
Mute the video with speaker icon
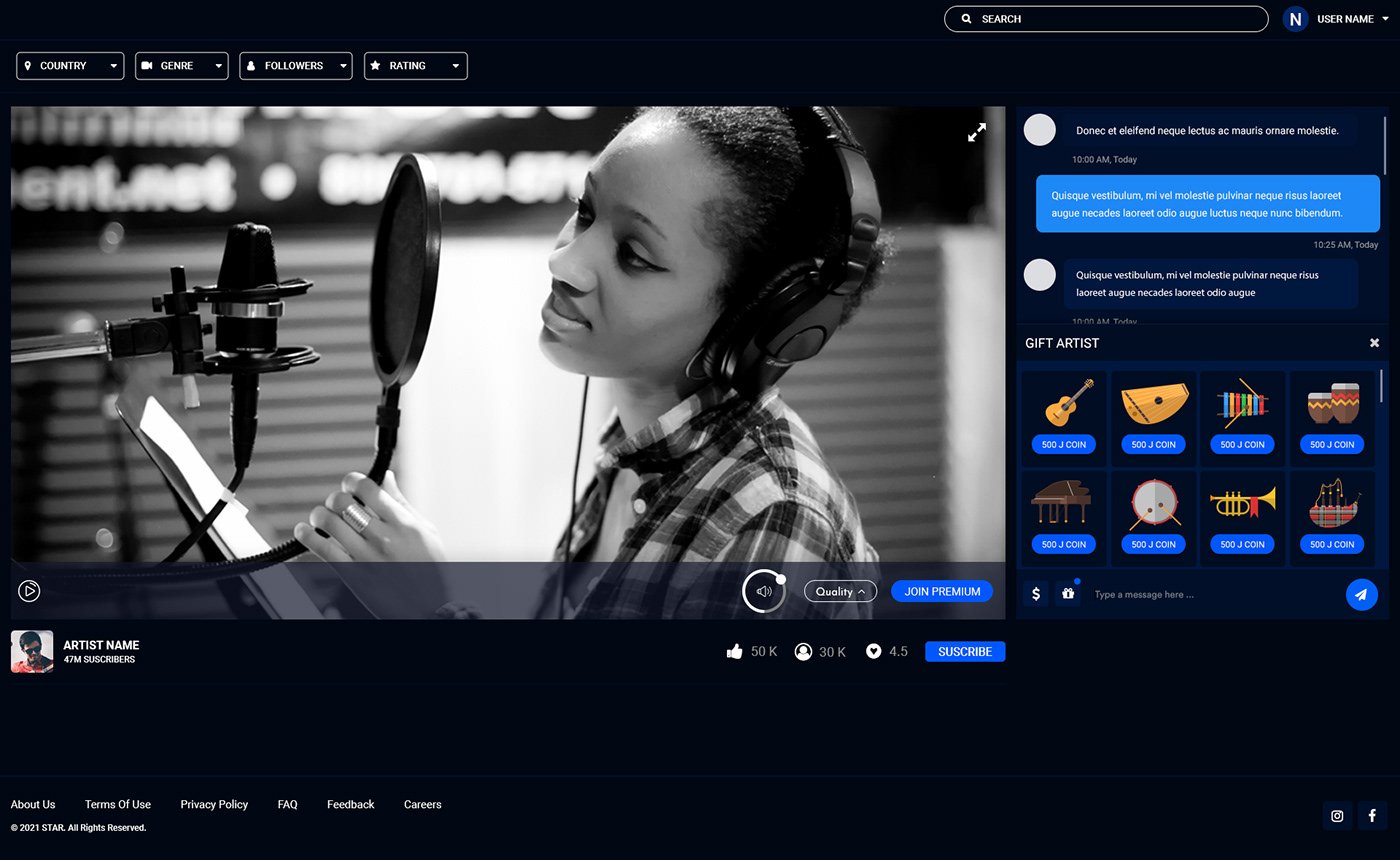pos(764,591)
